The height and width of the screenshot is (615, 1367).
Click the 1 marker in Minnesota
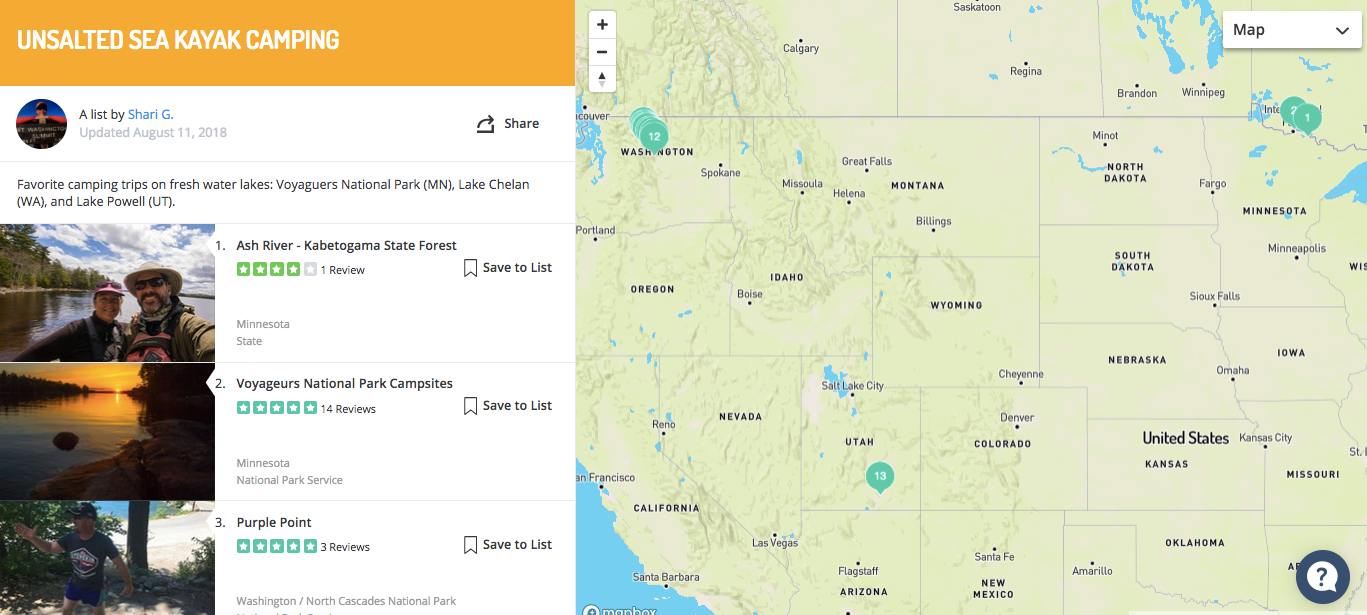click(1307, 119)
